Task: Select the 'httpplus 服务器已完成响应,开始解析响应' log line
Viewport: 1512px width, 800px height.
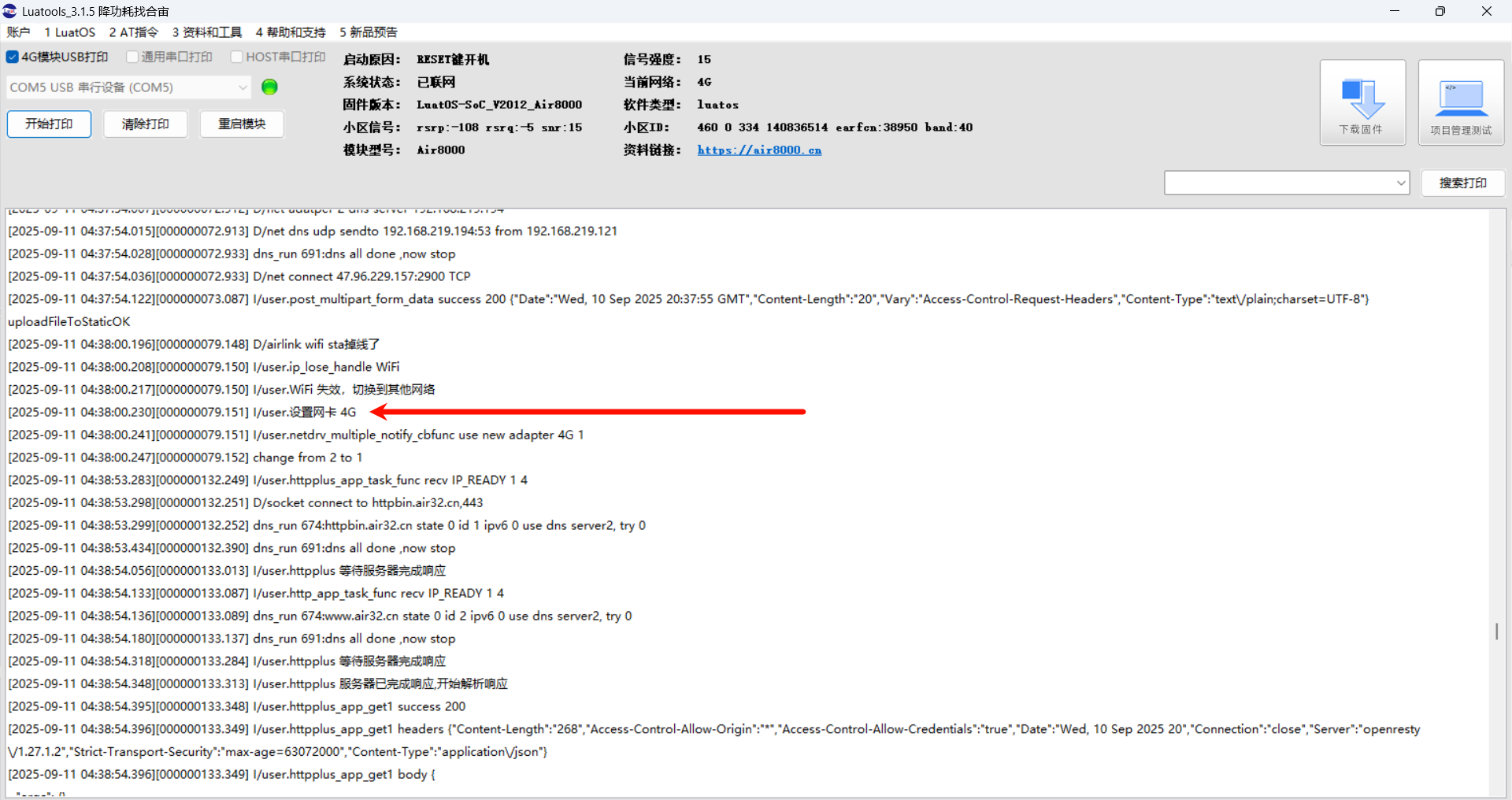Action: pyautogui.click(x=258, y=683)
